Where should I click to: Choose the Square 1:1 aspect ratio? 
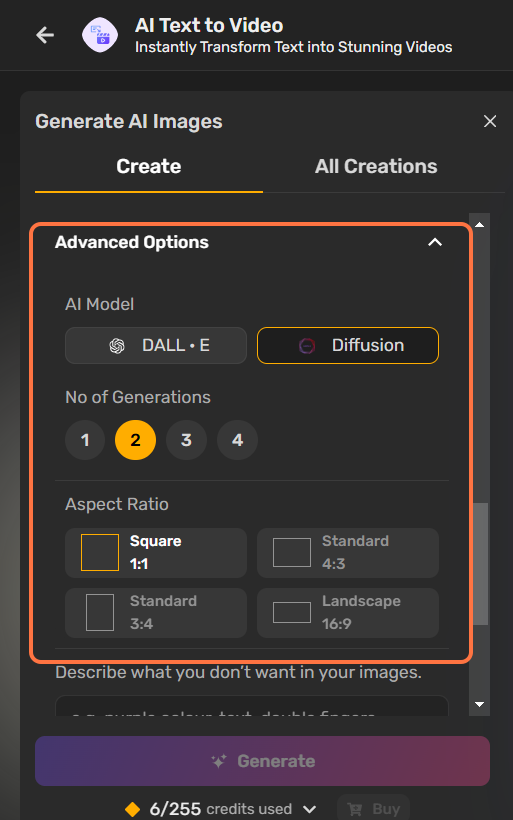click(156, 553)
